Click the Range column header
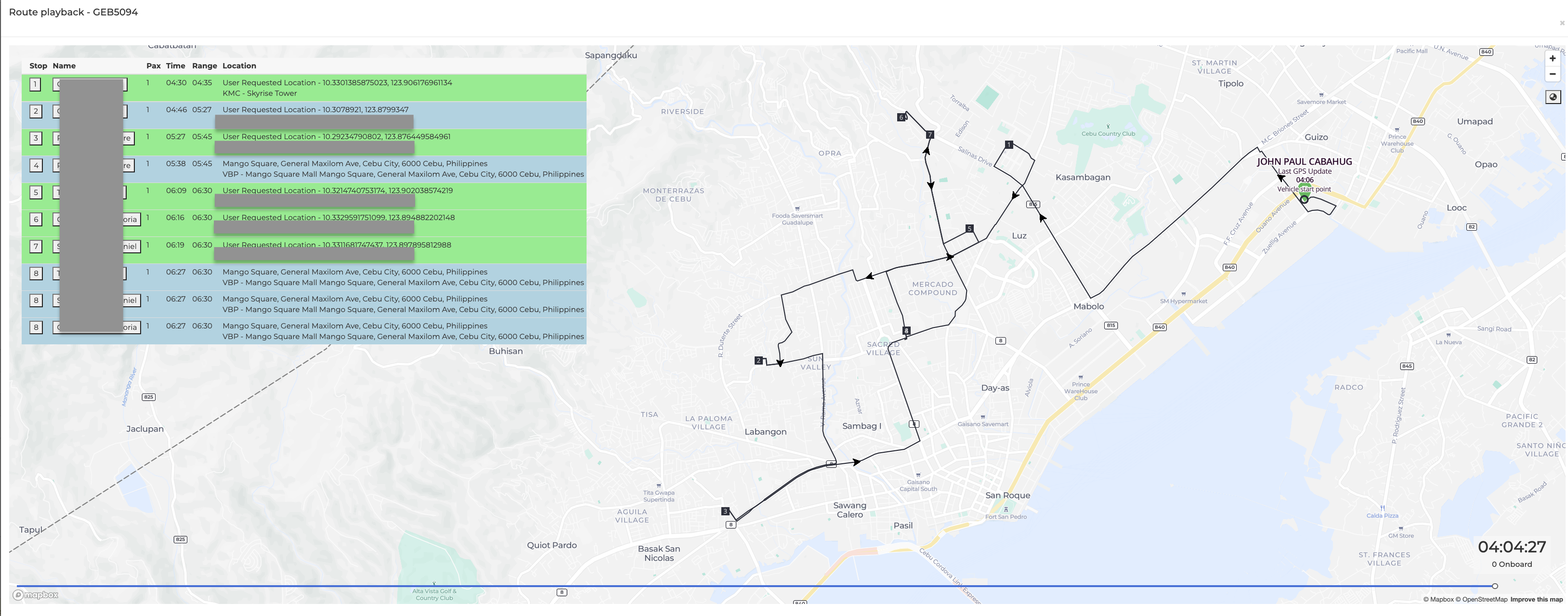This screenshot has width=1568, height=616. [205, 66]
